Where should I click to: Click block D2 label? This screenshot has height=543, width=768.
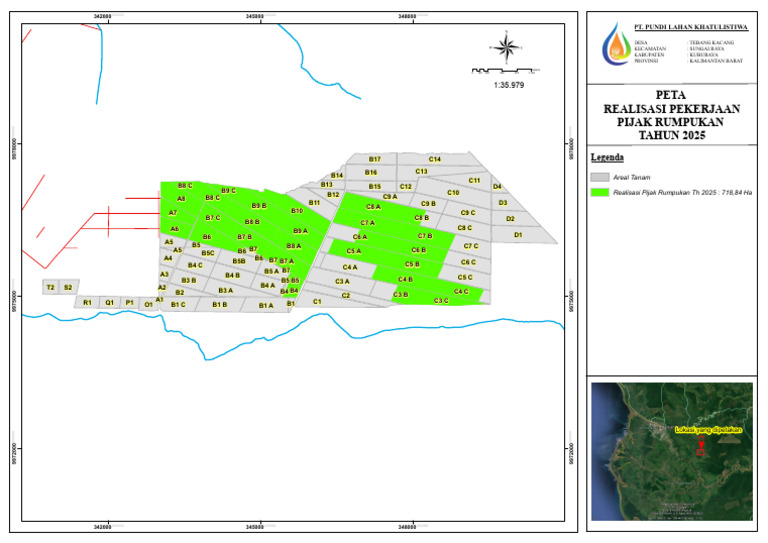point(510,219)
